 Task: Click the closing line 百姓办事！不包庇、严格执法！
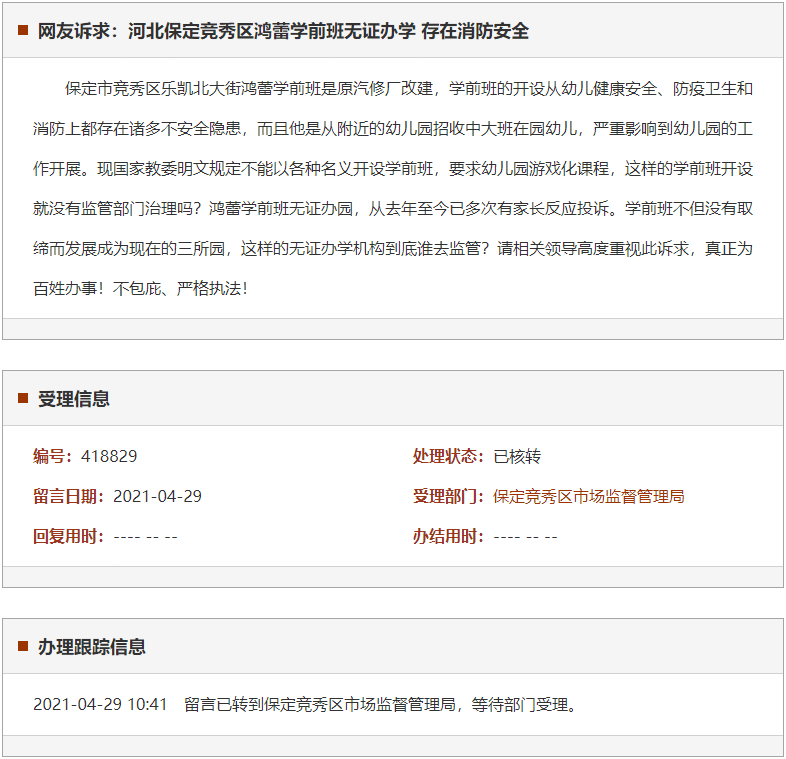[x=140, y=288]
